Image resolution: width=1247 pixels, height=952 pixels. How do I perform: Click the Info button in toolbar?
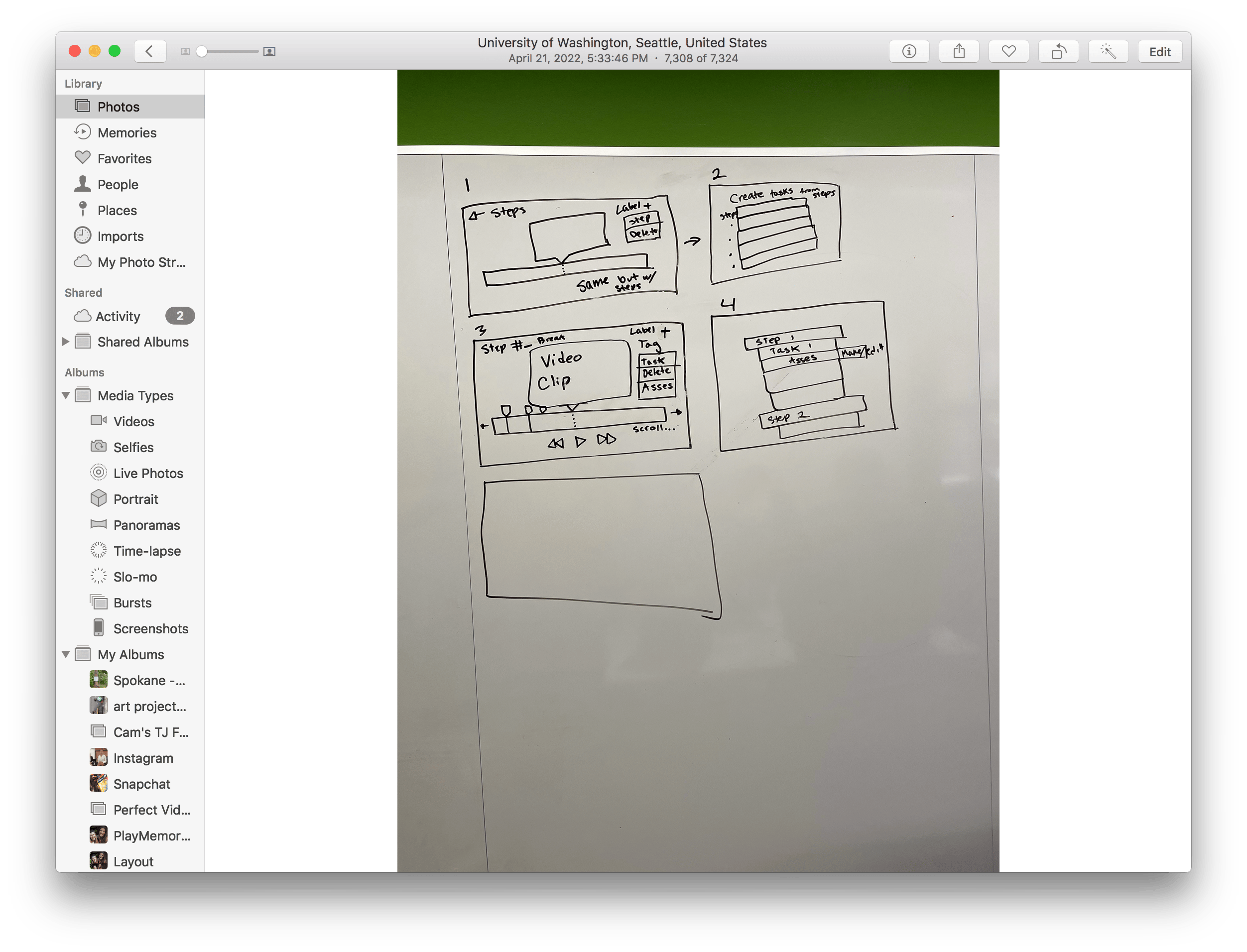point(909,52)
